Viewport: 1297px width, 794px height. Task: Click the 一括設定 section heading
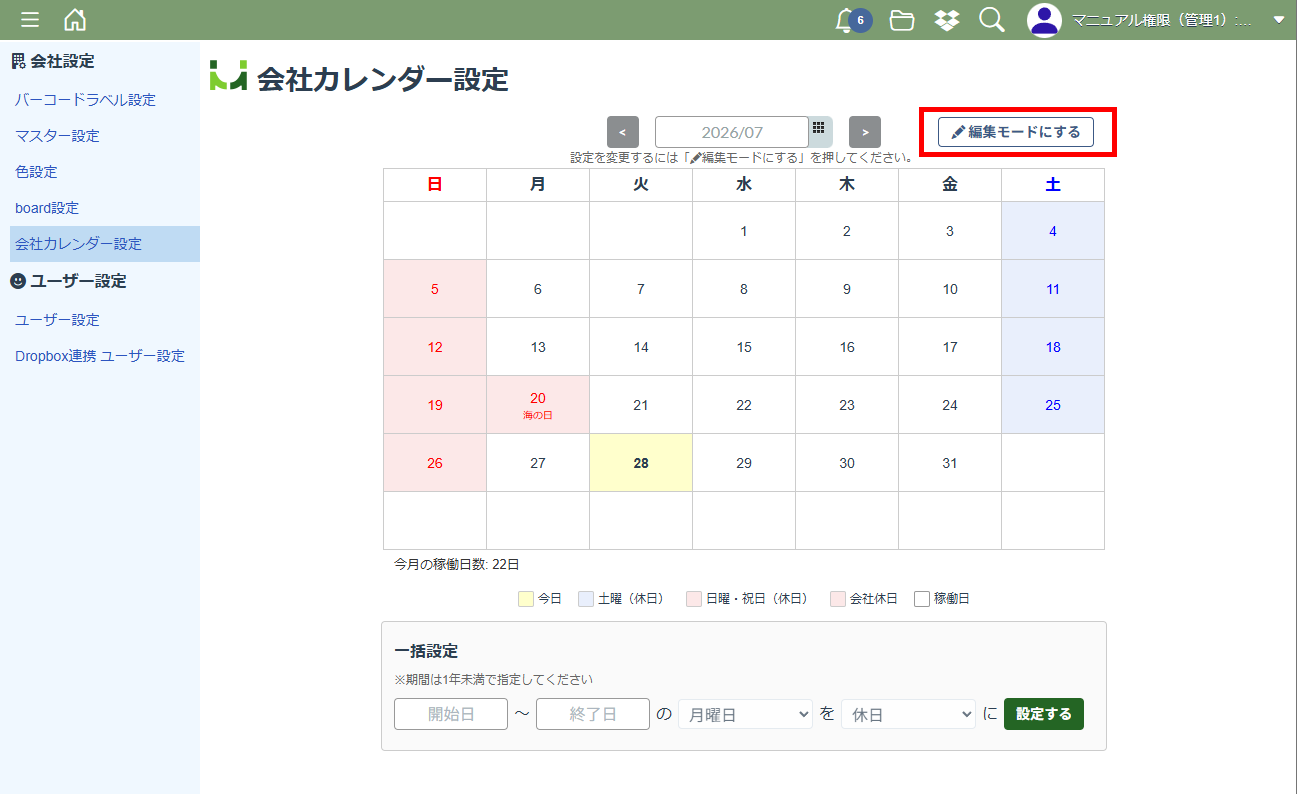click(x=426, y=651)
